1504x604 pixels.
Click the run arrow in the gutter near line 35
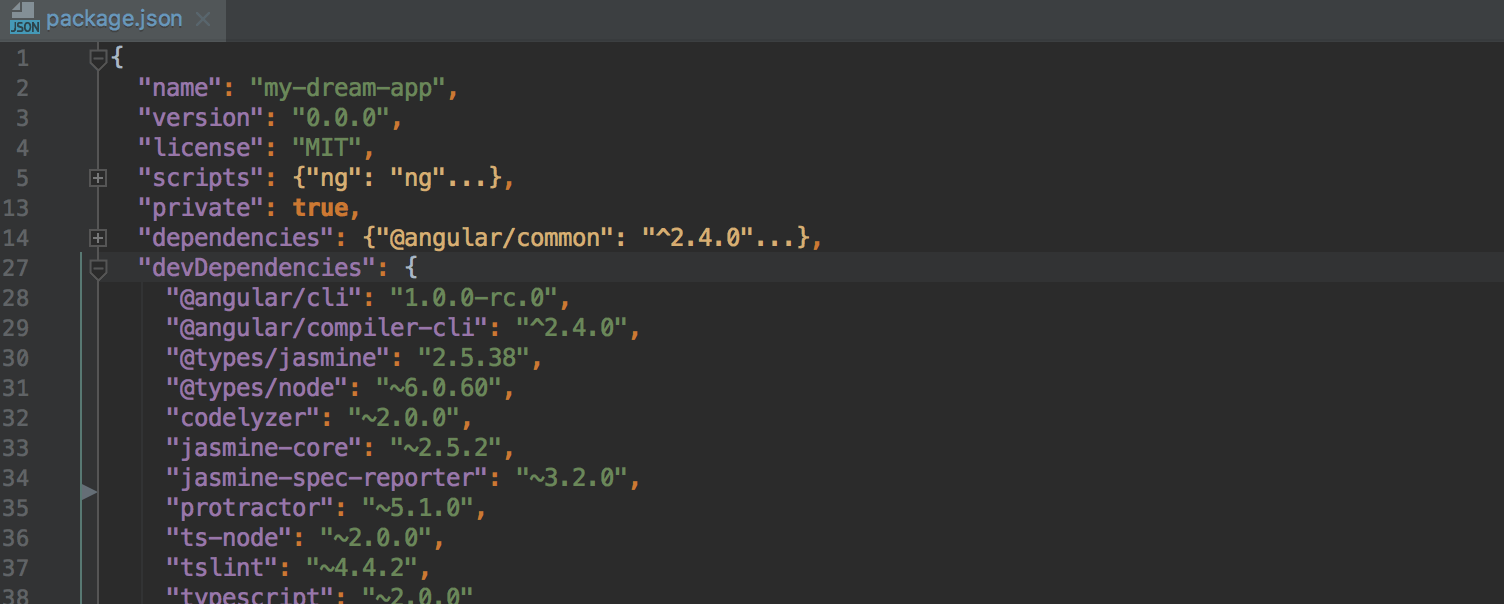tap(89, 492)
